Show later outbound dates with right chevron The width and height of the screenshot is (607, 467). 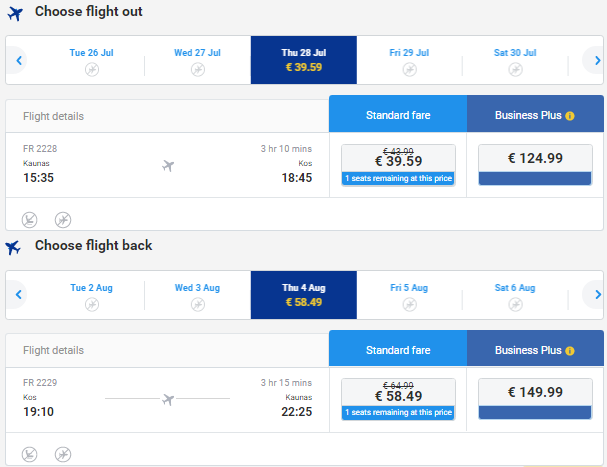click(x=596, y=60)
